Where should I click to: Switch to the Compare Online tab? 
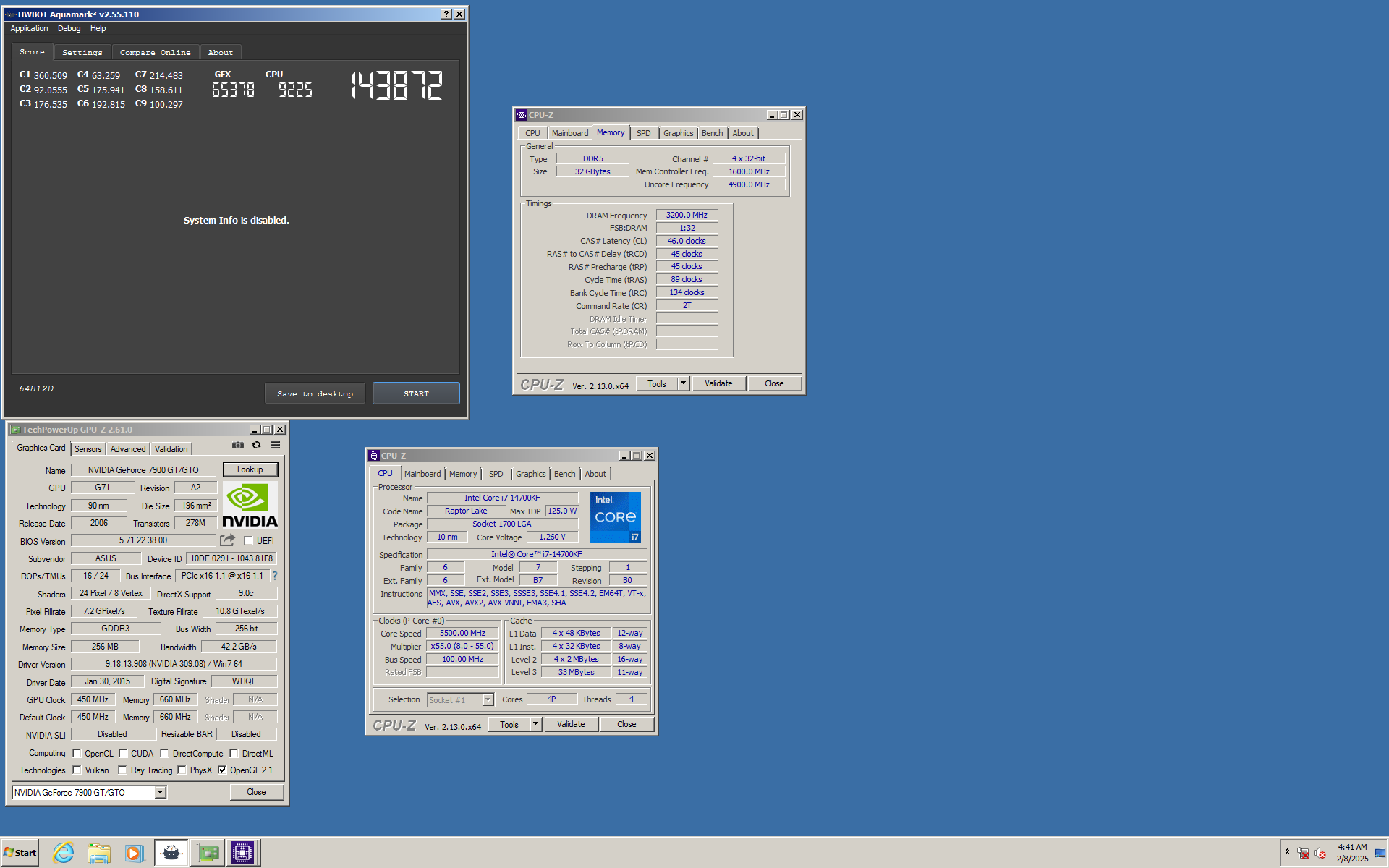click(156, 52)
